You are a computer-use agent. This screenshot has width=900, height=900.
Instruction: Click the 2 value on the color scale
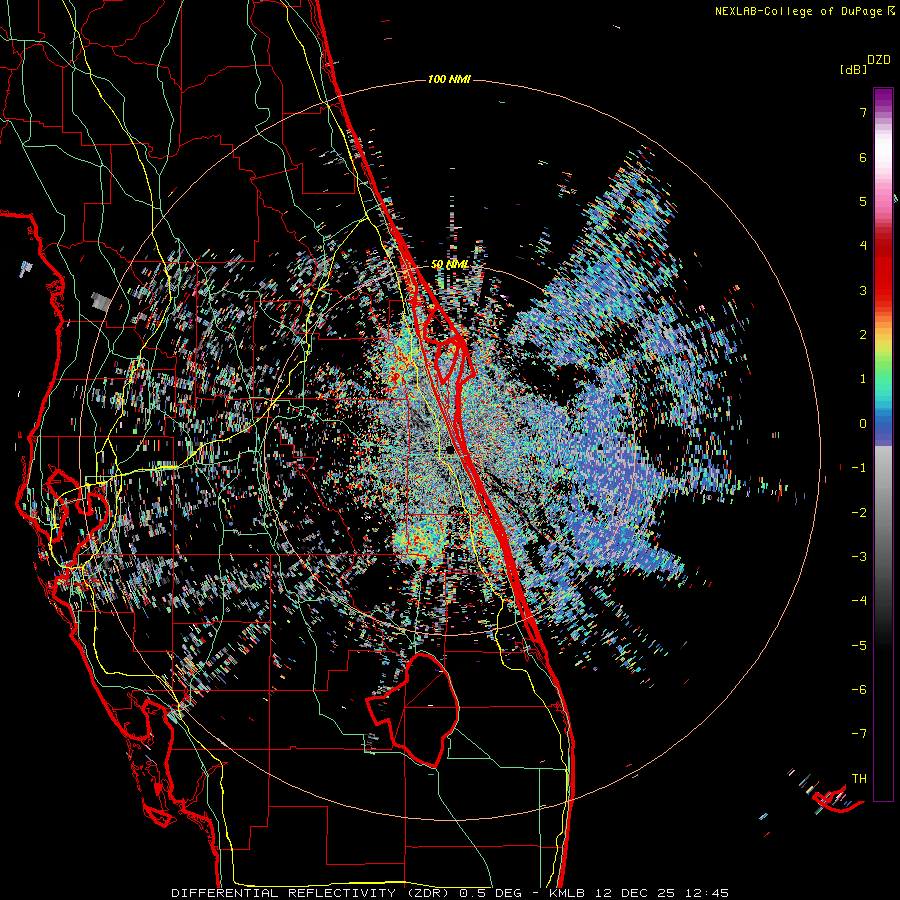click(863, 335)
